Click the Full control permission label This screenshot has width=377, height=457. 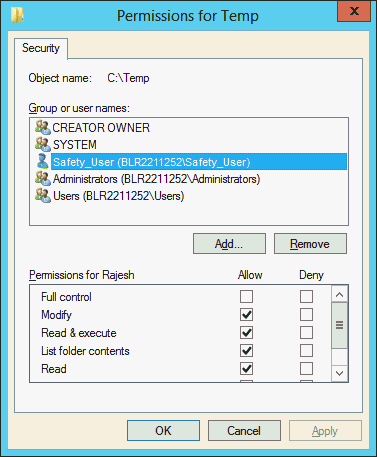66,297
